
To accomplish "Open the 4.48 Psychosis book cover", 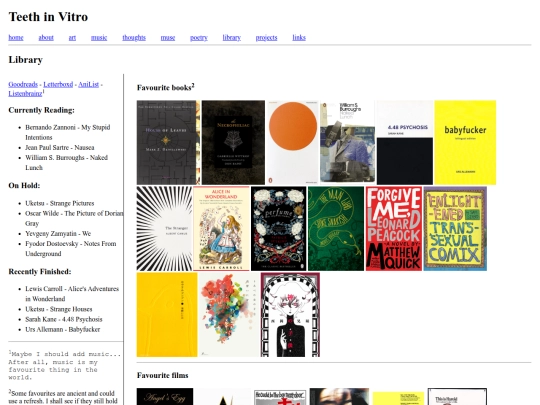I will 405,142.
